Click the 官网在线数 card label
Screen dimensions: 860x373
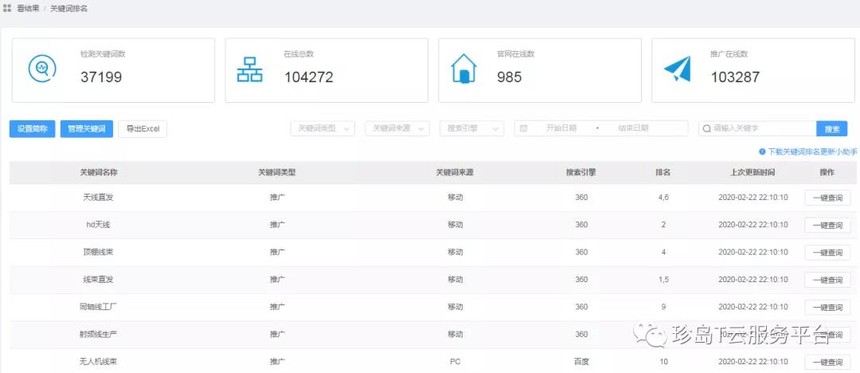pyautogui.click(x=516, y=54)
